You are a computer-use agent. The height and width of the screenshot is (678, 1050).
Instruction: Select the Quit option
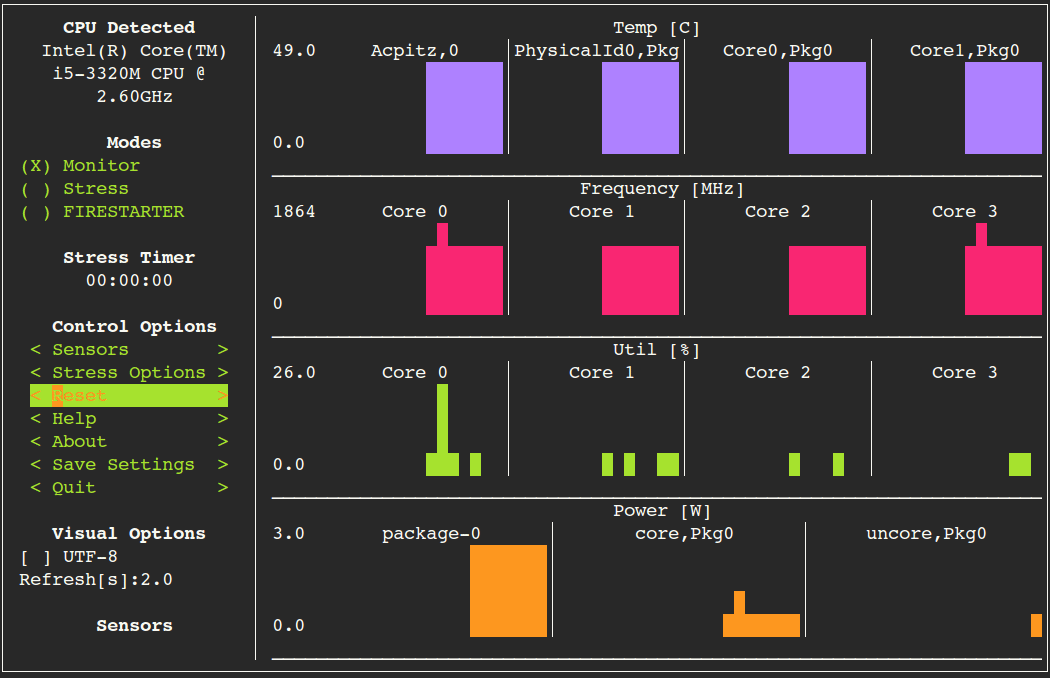coord(76,487)
